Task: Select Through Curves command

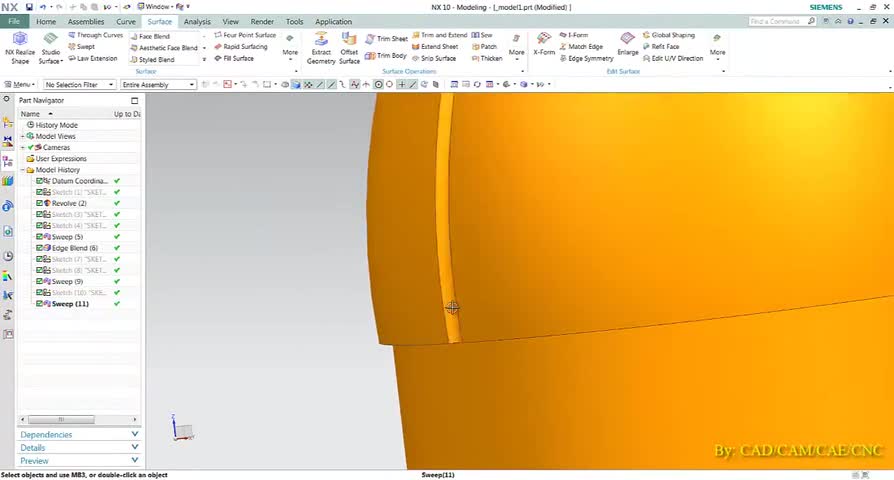Action: point(95,35)
